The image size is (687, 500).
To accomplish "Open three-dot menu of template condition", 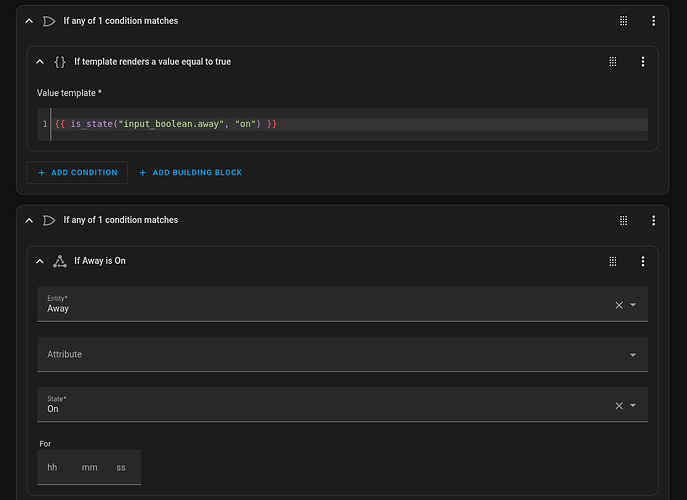I will (x=642, y=62).
